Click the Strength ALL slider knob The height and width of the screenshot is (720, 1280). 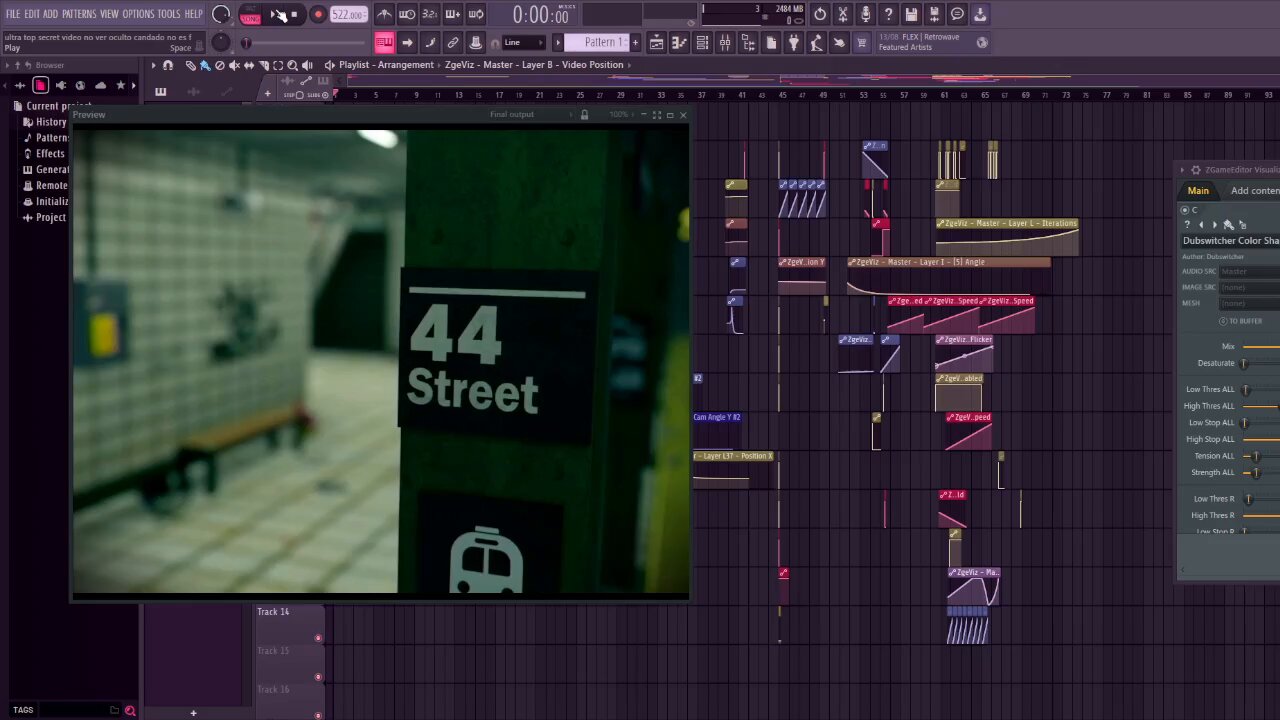(x=1257, y=473)
